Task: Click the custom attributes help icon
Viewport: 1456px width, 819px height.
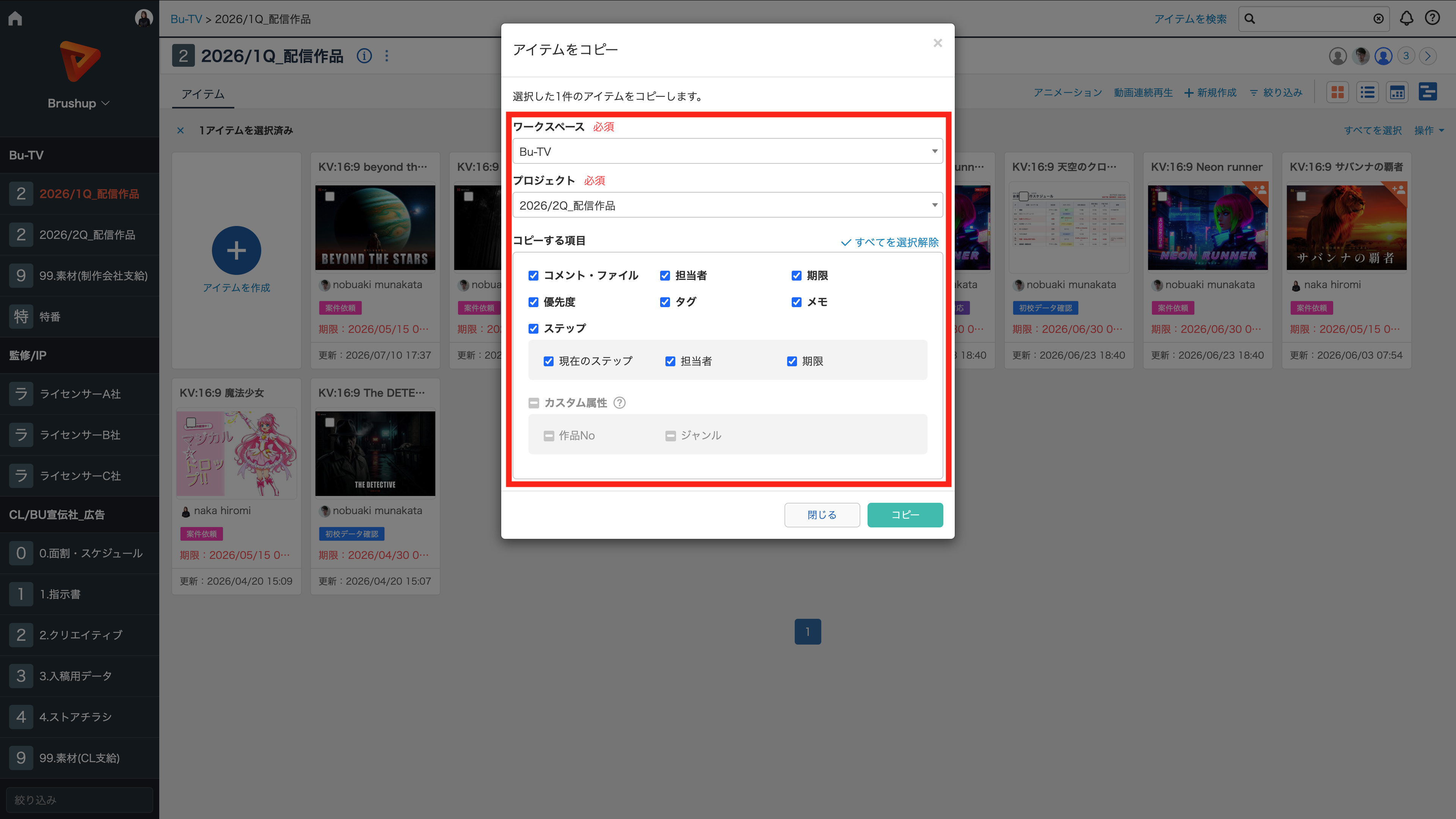Action: click(620, 402)
